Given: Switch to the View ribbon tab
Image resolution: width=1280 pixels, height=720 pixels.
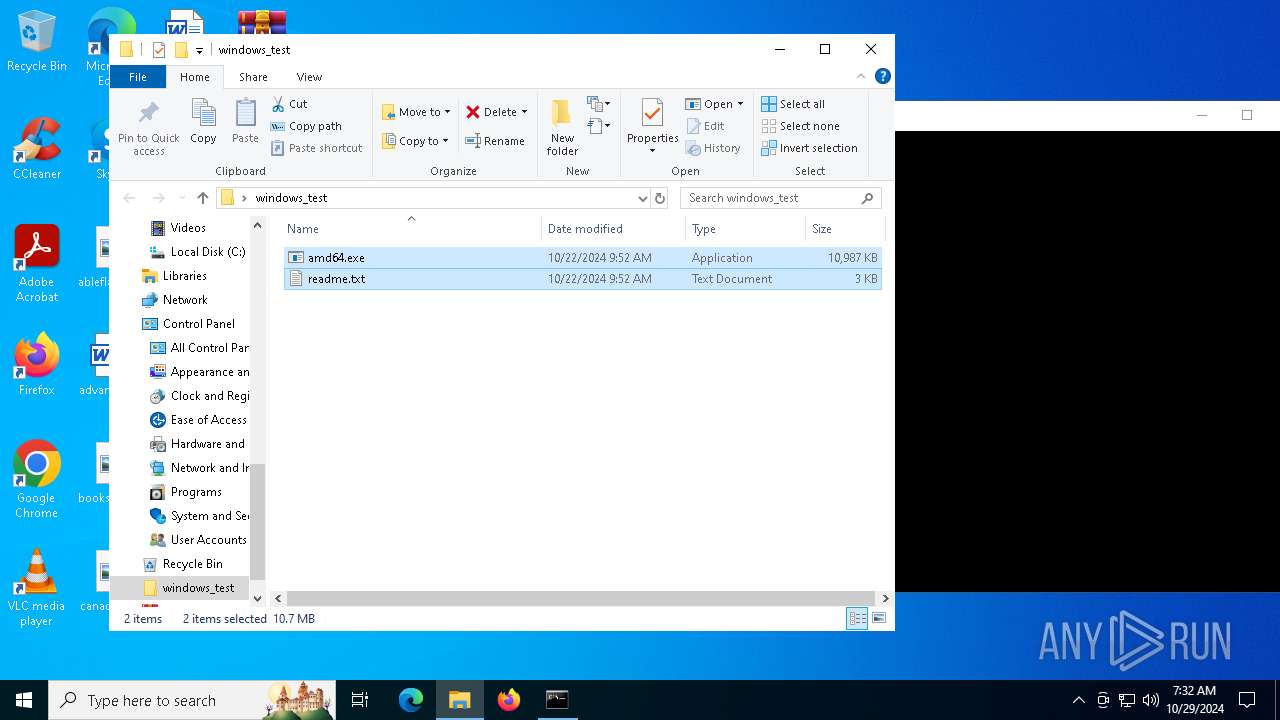Looking at the screenshot, I should [309, 77].
